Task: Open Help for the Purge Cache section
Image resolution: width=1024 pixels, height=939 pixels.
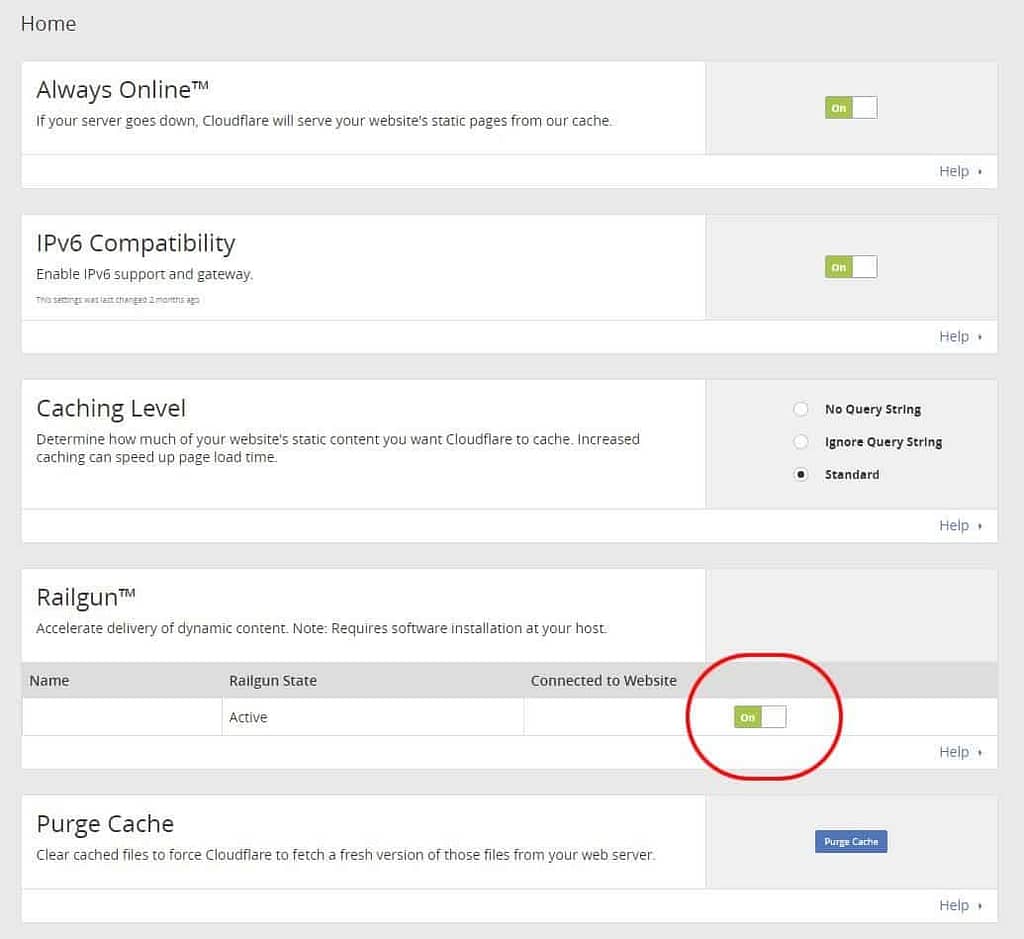Action: [x=960, y=906]
